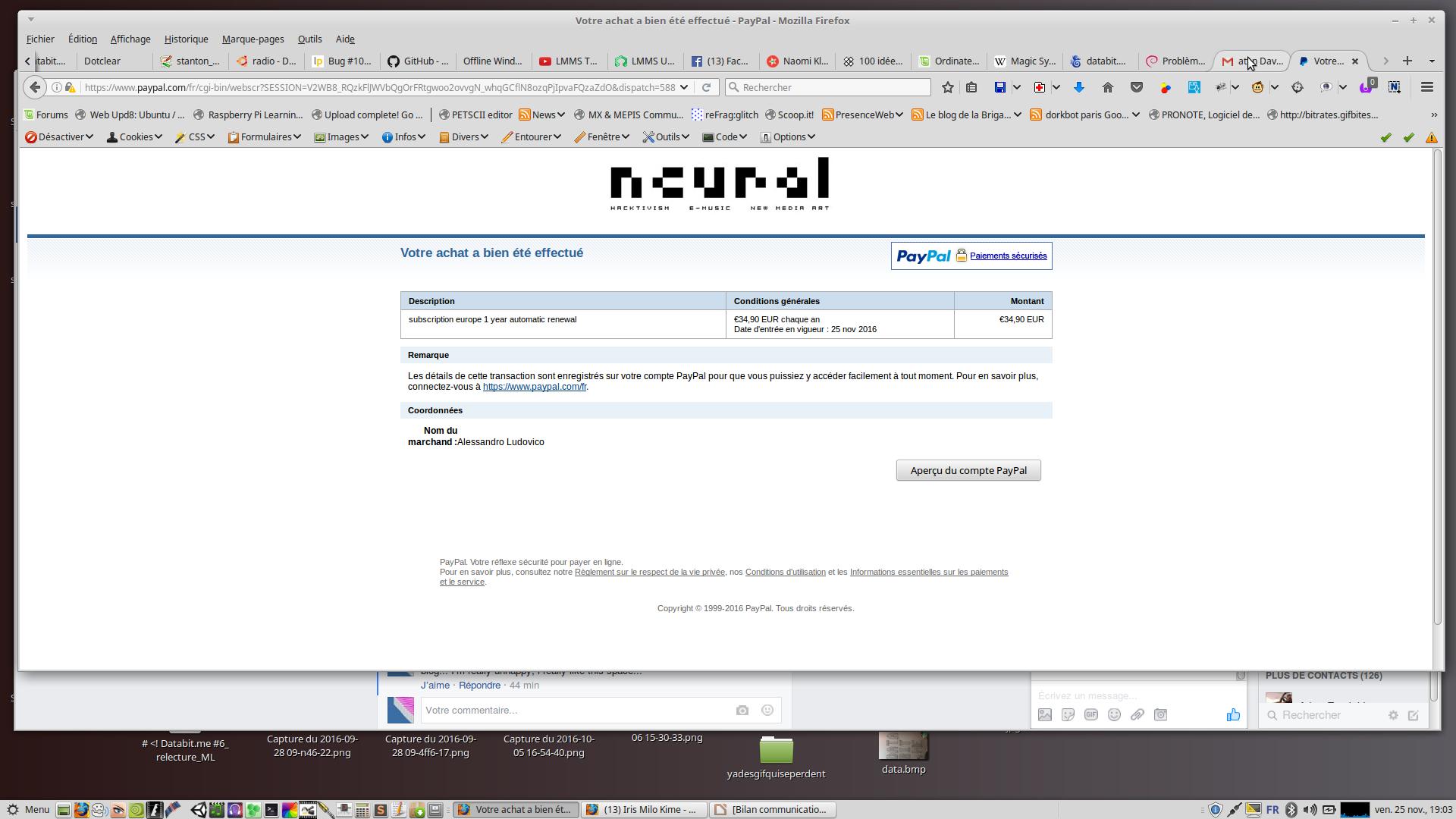
Task: Toggle the Désactiver web developer menu
Action: point(59,136)
